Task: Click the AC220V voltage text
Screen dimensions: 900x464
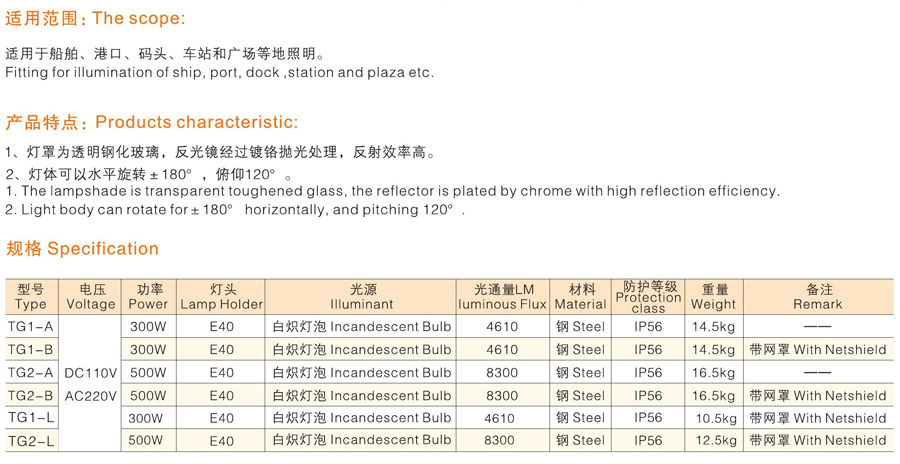Action: tap(91, 396)
